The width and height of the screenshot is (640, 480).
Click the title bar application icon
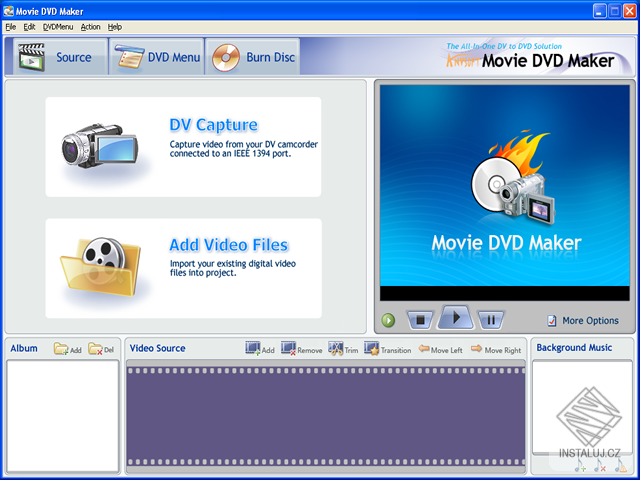coord(8,11)
